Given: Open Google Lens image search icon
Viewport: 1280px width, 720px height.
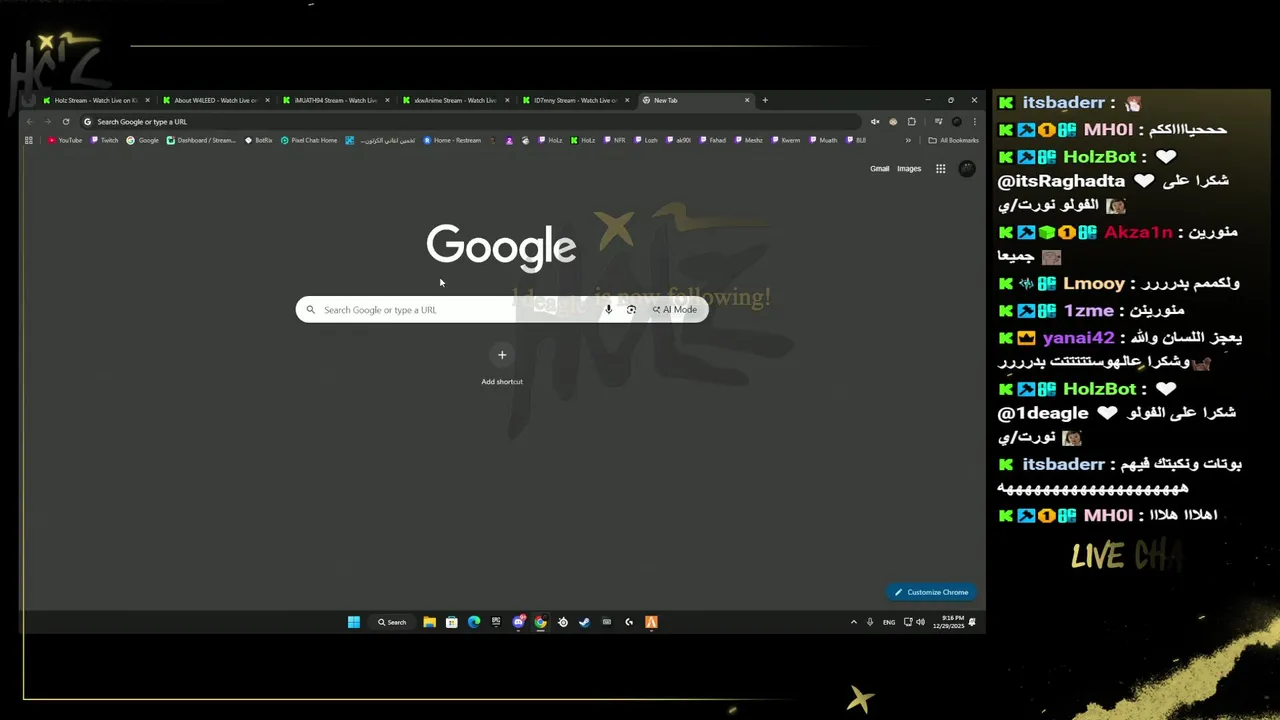Looking at the screenshot, I should point(631,310).
